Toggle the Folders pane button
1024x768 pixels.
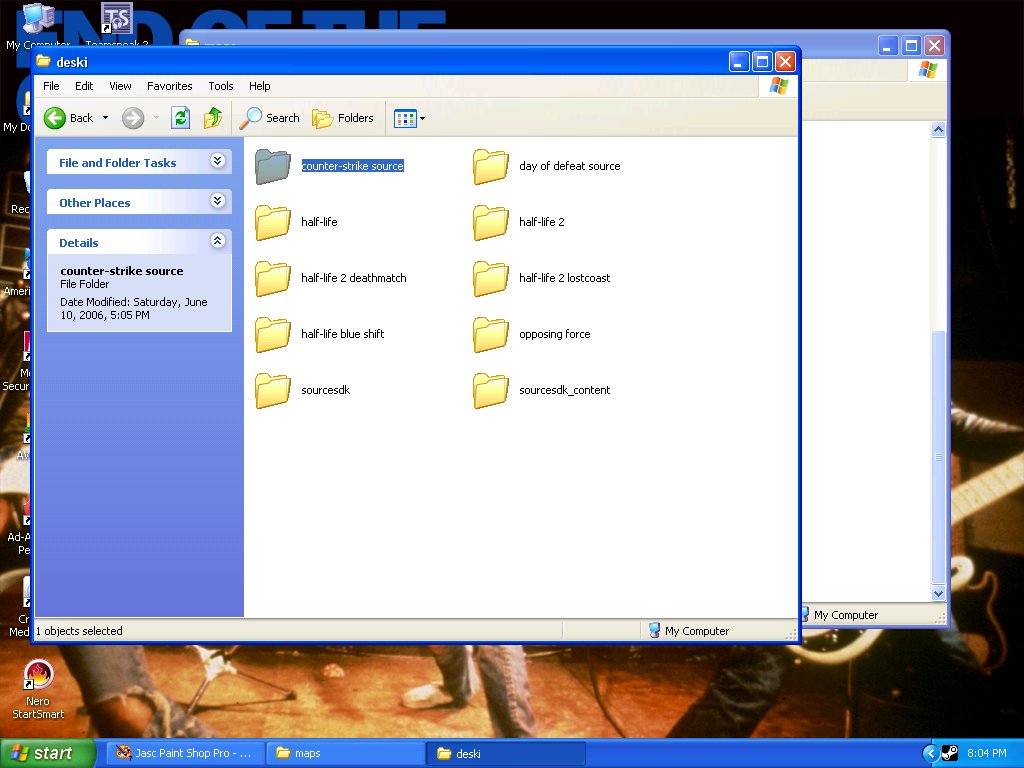(x=343, y=118)
